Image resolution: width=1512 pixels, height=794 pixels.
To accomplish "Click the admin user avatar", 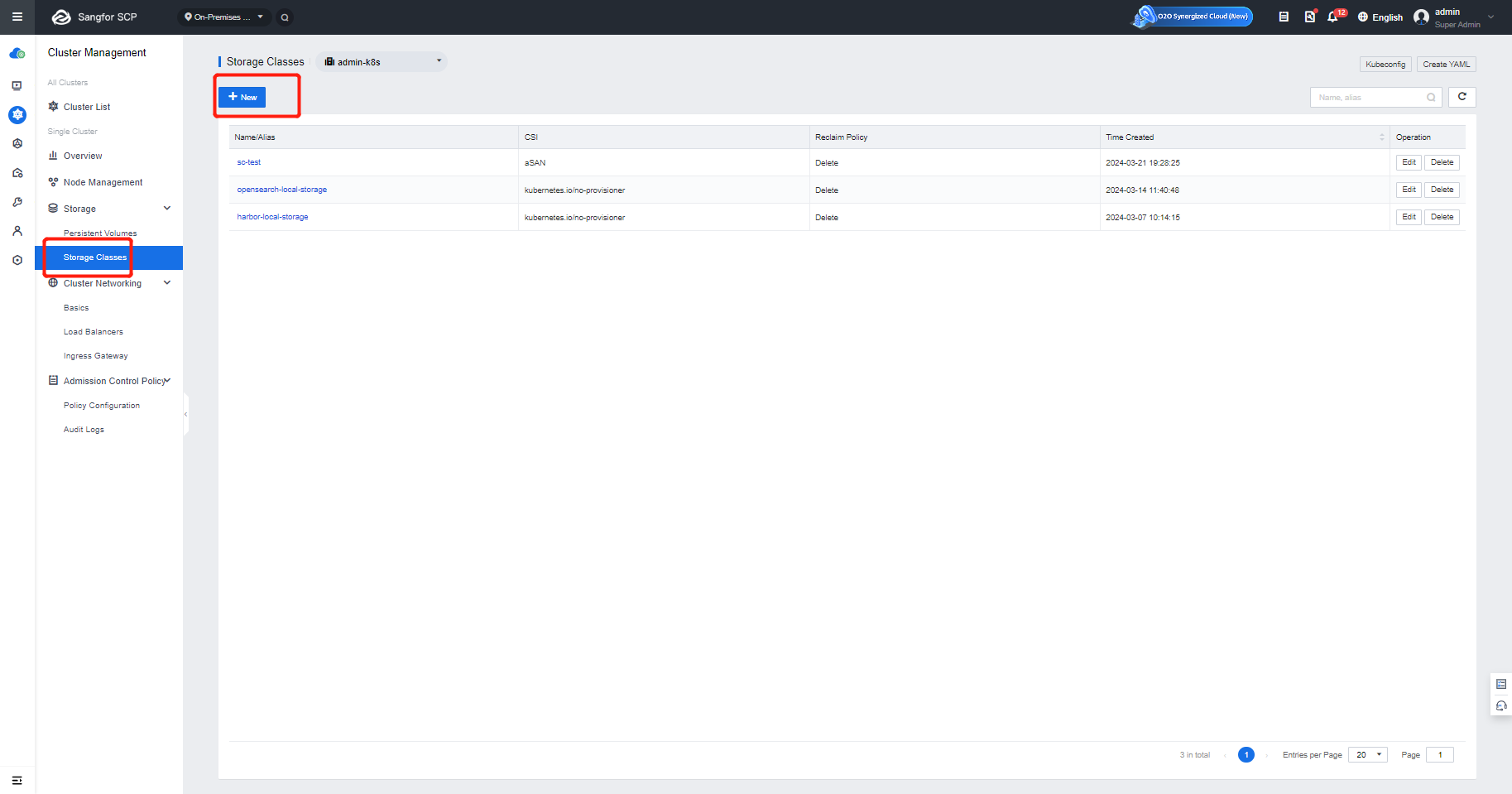I will pyautogui.click(x=1421, y=17).
